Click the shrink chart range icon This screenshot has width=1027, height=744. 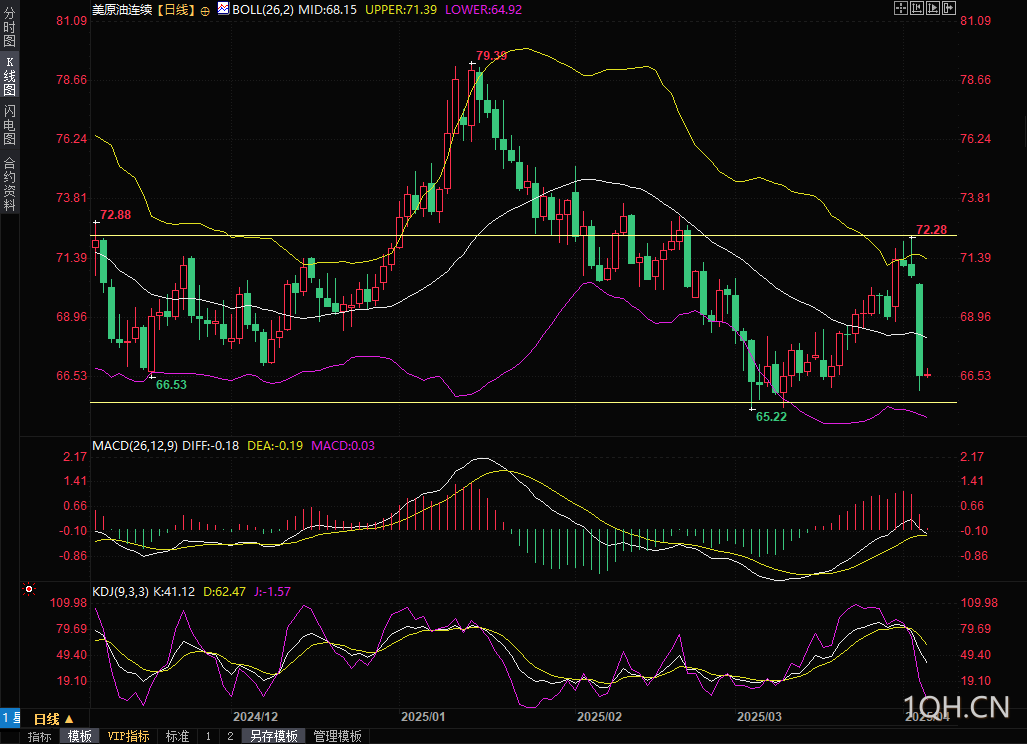pyautogui.click(x=917, y=8)
